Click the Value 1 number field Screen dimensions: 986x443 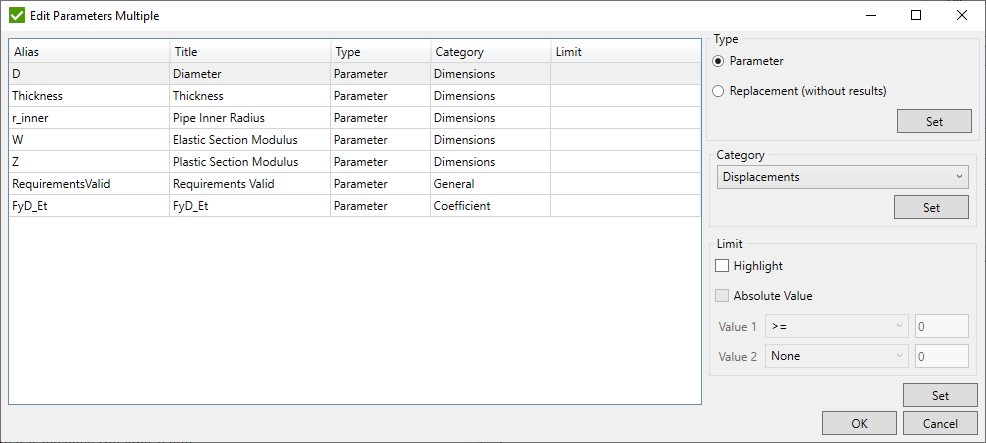(x=941, y=327)
